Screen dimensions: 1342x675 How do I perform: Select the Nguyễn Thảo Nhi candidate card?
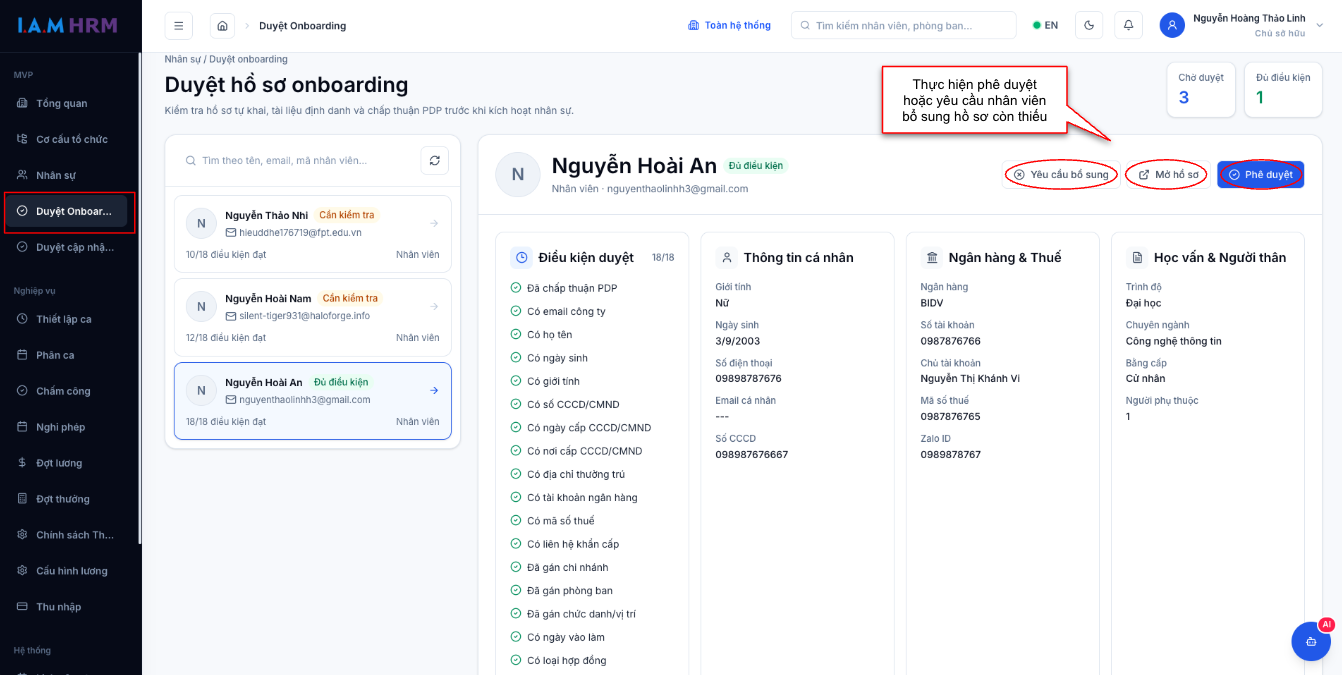tap(313, 234)
